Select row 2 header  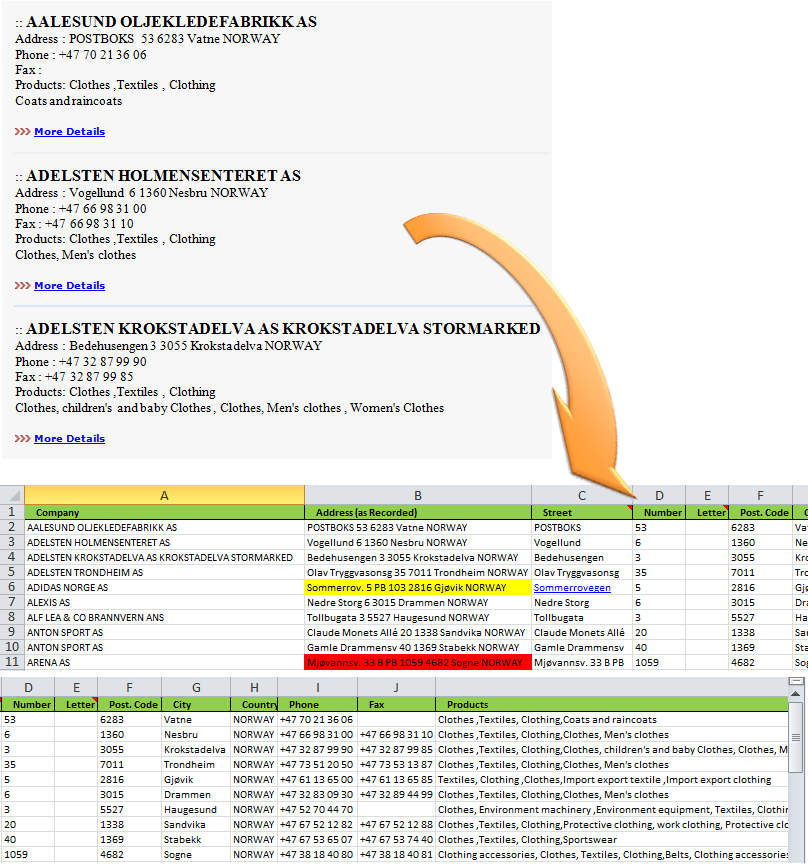(x=12, y=527)
